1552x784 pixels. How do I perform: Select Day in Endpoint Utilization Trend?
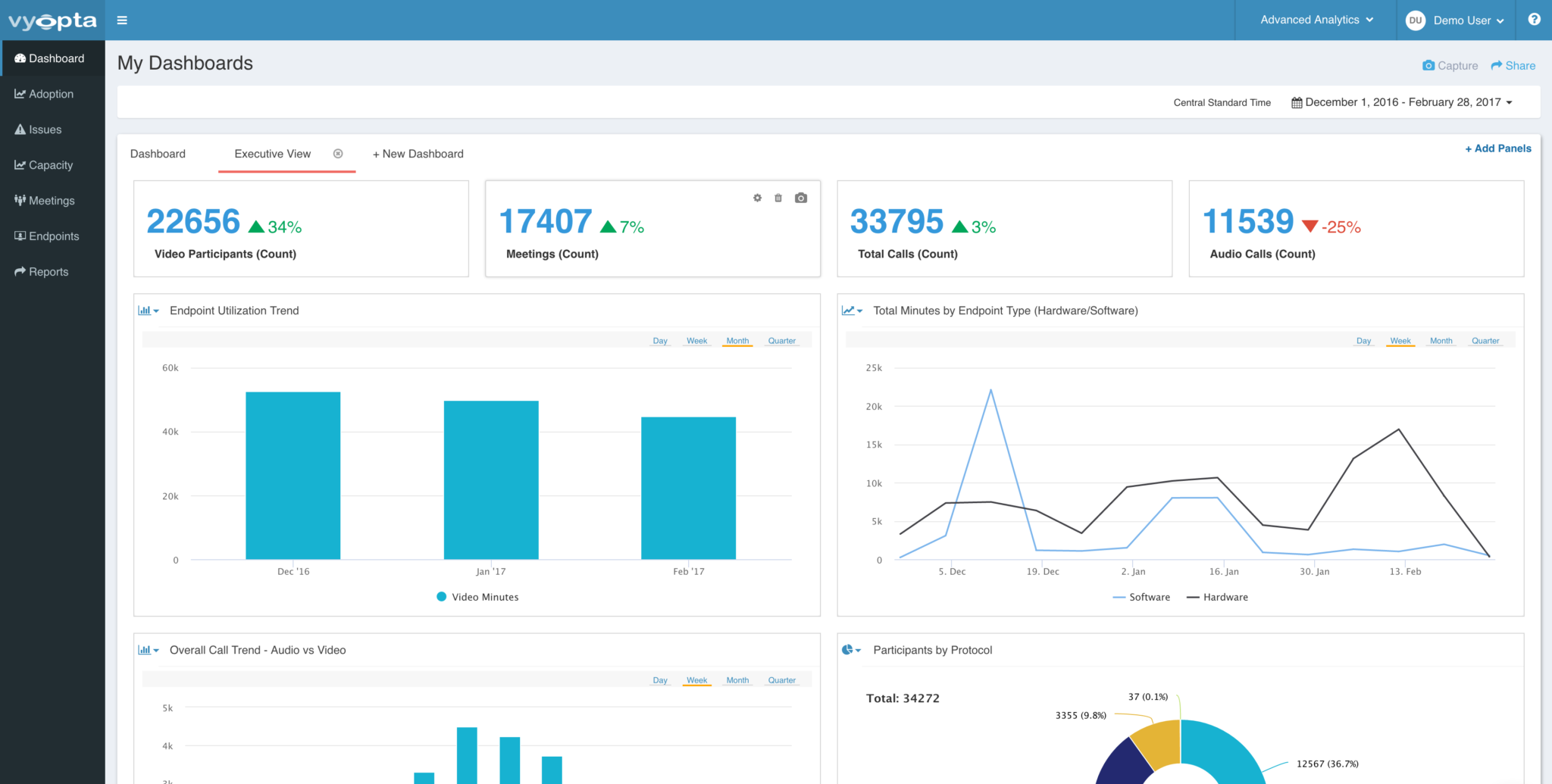click(660, 341)
